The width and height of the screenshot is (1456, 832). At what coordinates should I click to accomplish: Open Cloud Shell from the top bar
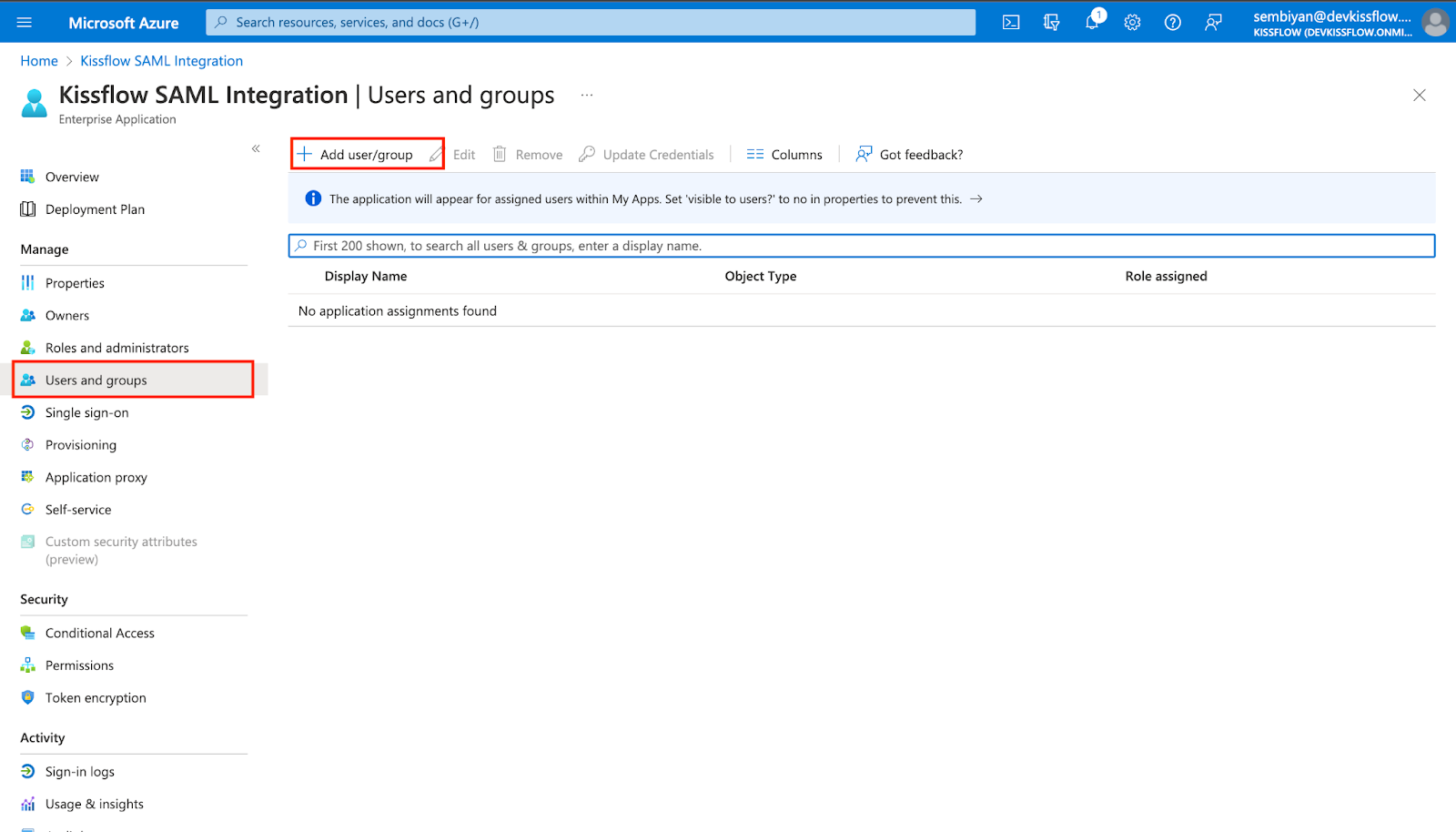pos(1011,23)
